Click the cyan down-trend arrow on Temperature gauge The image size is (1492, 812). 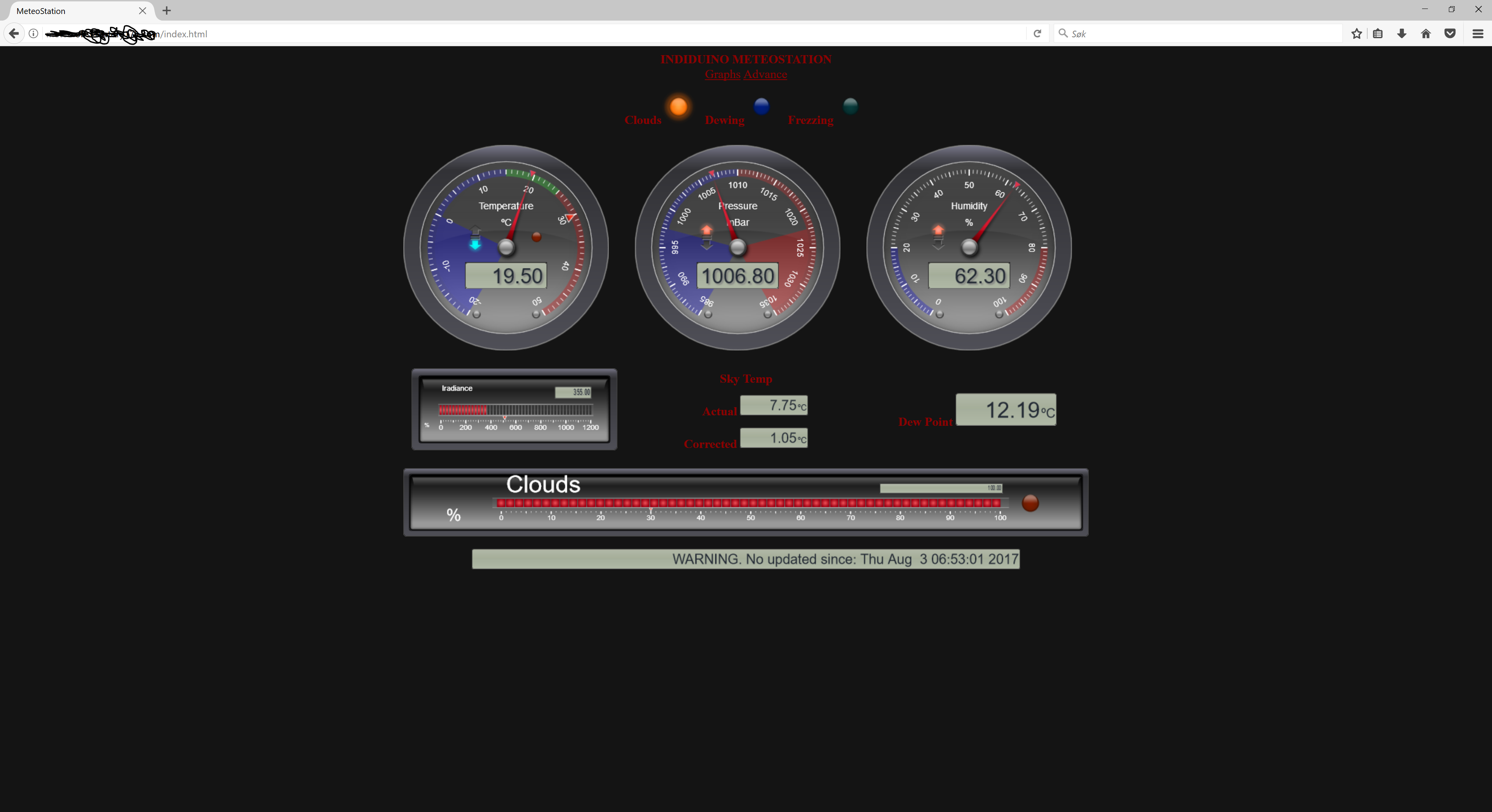475,244
